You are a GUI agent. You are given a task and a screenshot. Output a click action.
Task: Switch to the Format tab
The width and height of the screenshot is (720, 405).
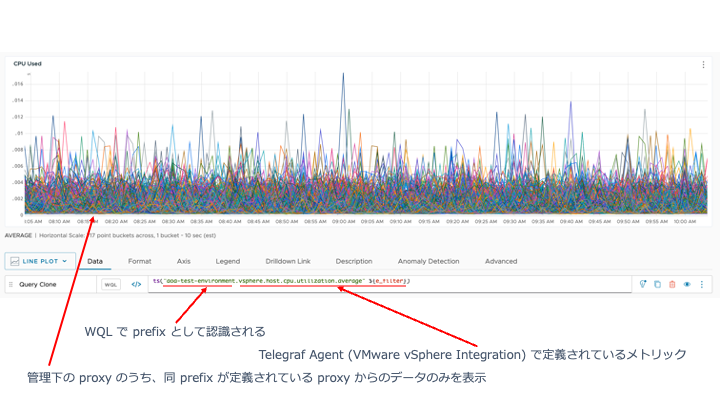140,261
